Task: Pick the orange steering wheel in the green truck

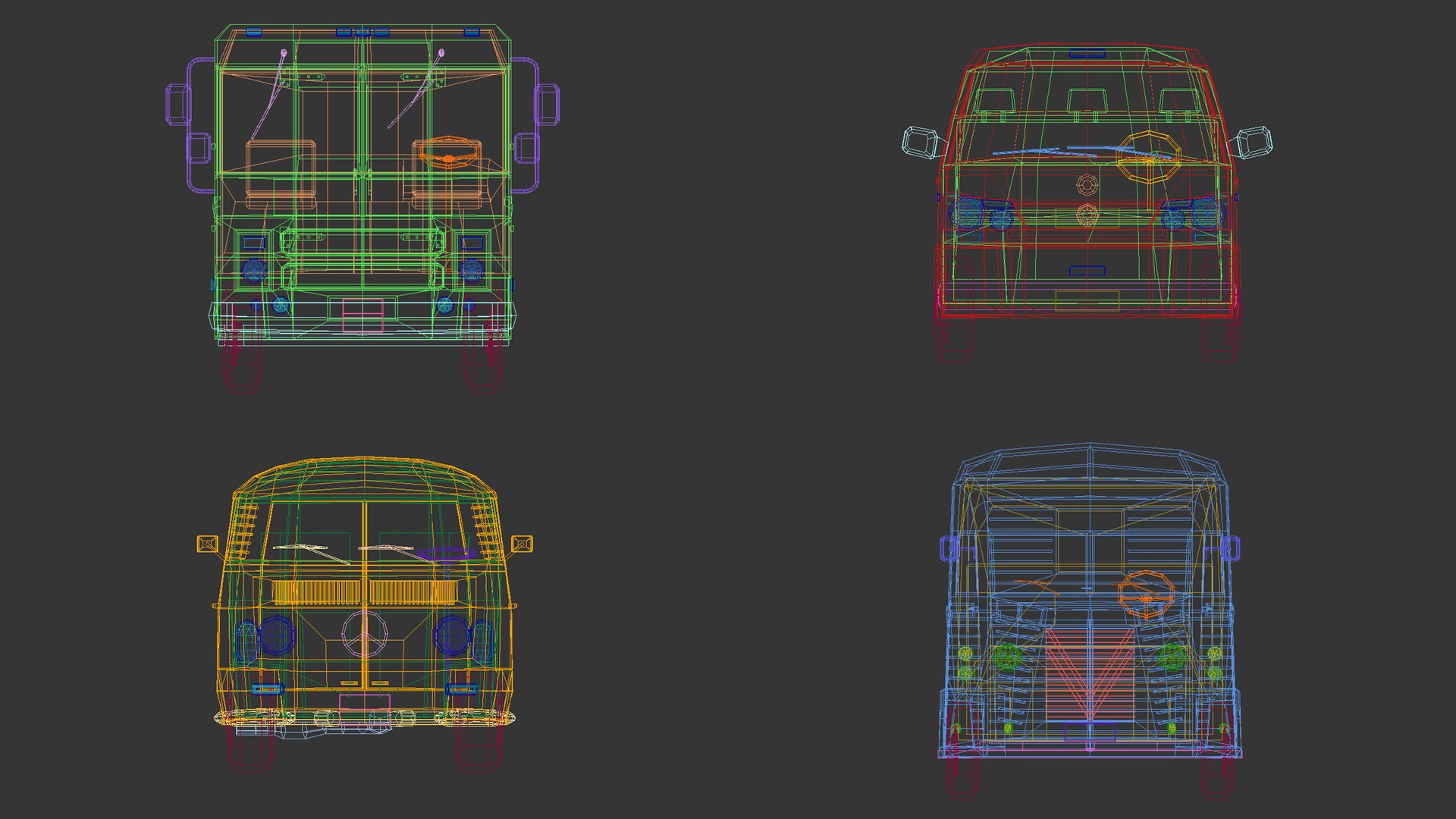Action: point(448,154)
